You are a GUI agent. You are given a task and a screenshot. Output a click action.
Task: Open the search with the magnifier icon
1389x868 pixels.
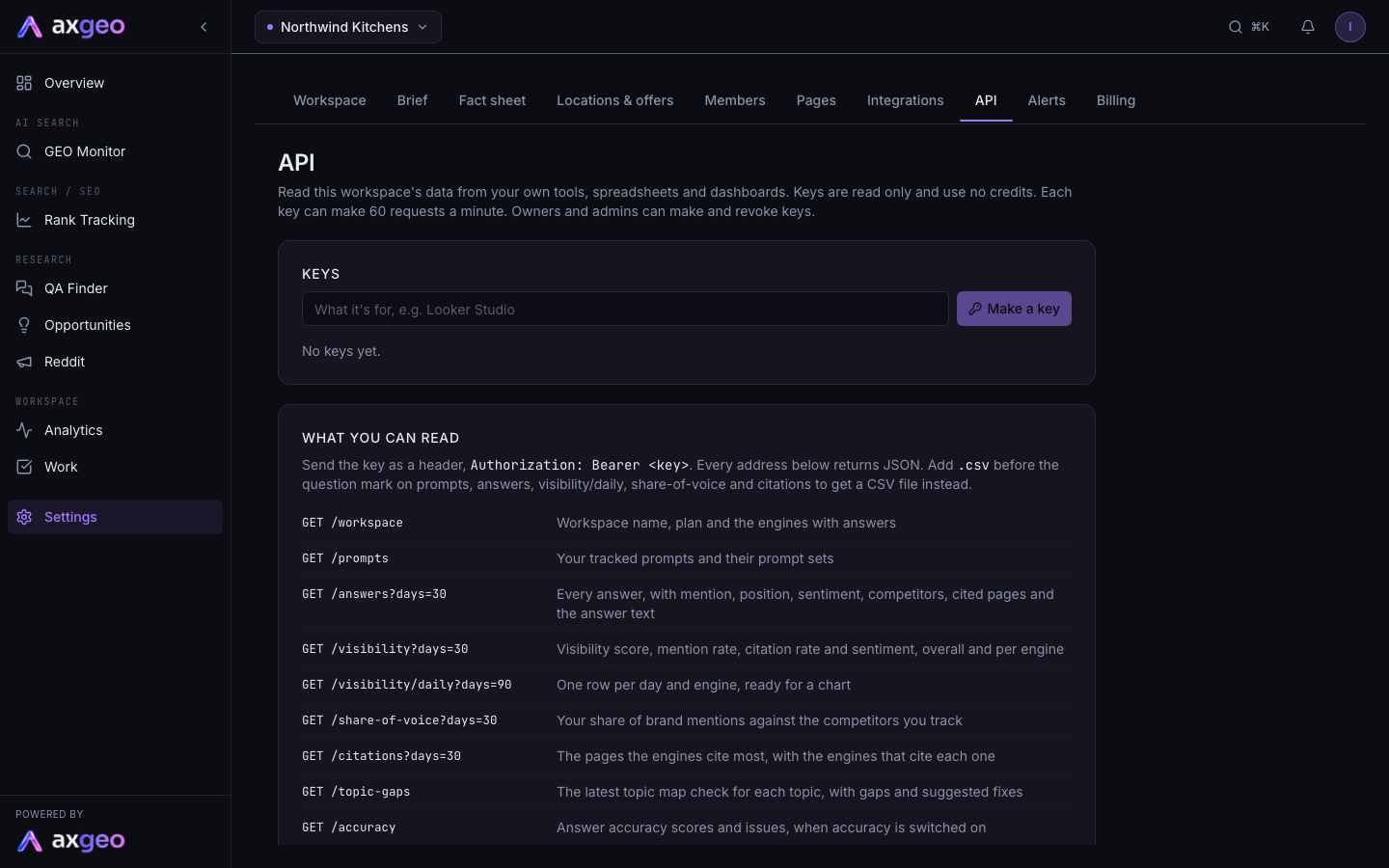point(1235,27)
